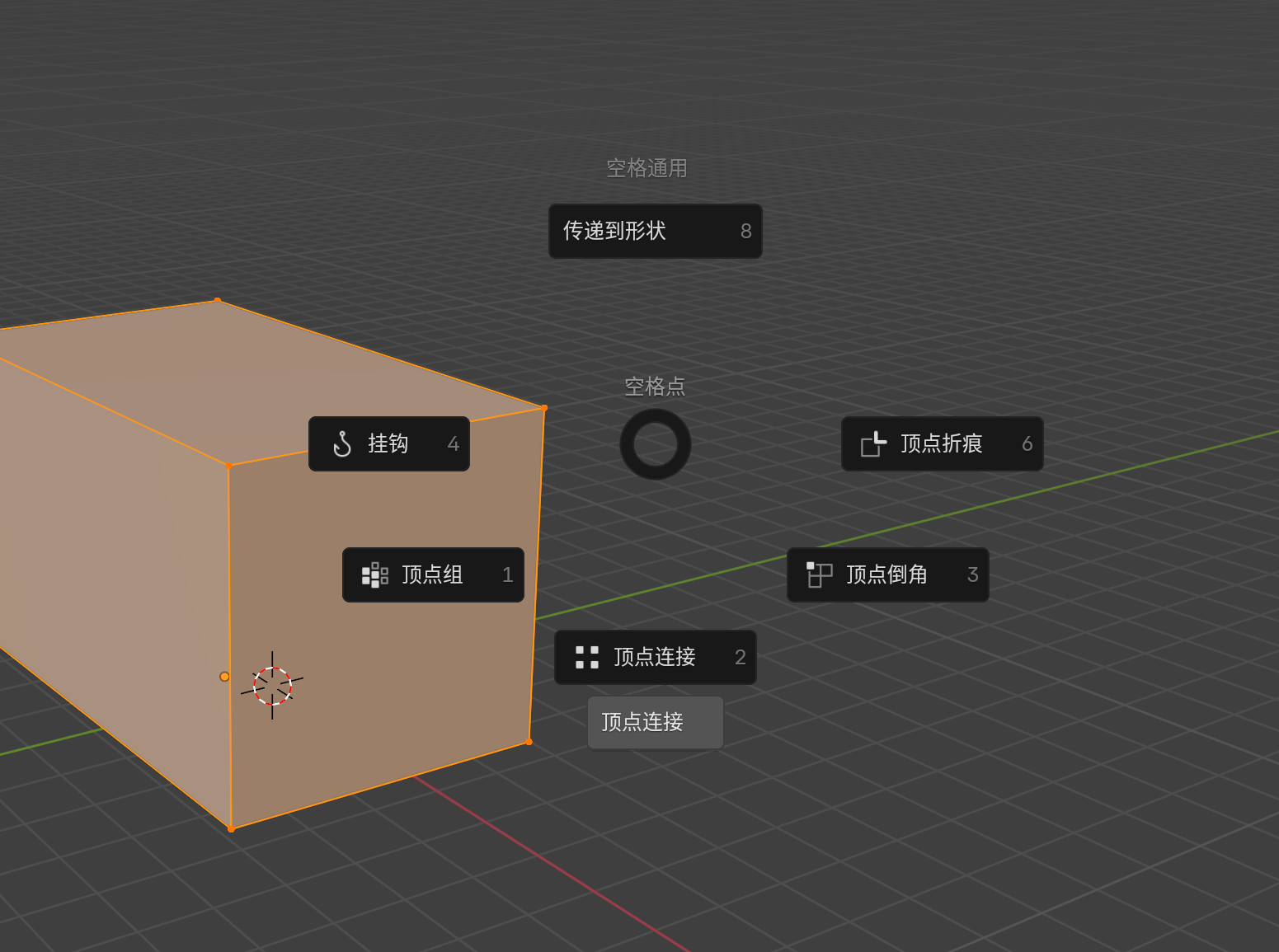Select the cube's topmost back vertex
Viewport: 1279px width, 952px height.
coord(218,301)
